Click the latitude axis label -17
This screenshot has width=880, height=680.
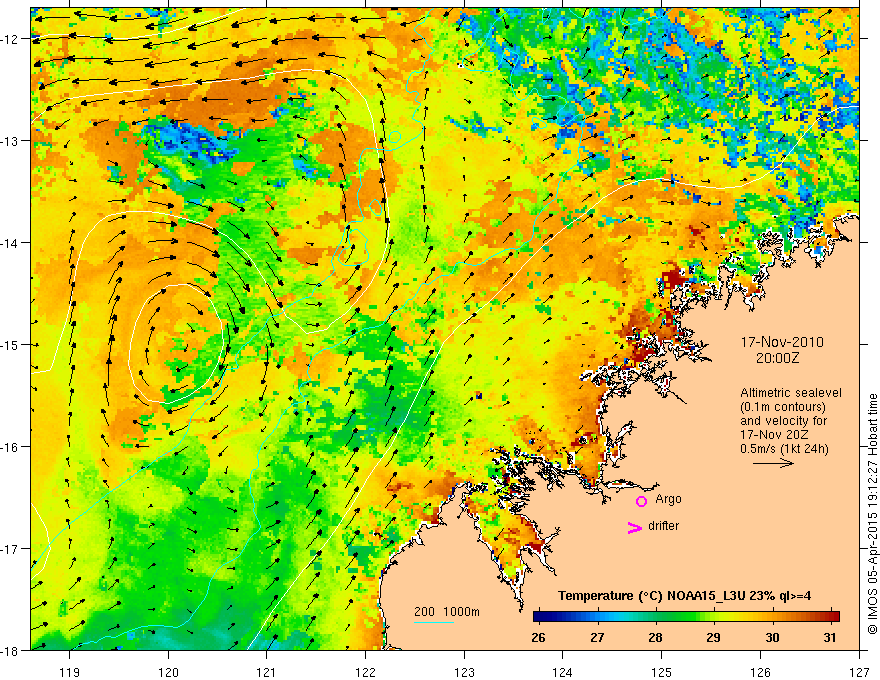pyautogui.click(x=11, y=548)
